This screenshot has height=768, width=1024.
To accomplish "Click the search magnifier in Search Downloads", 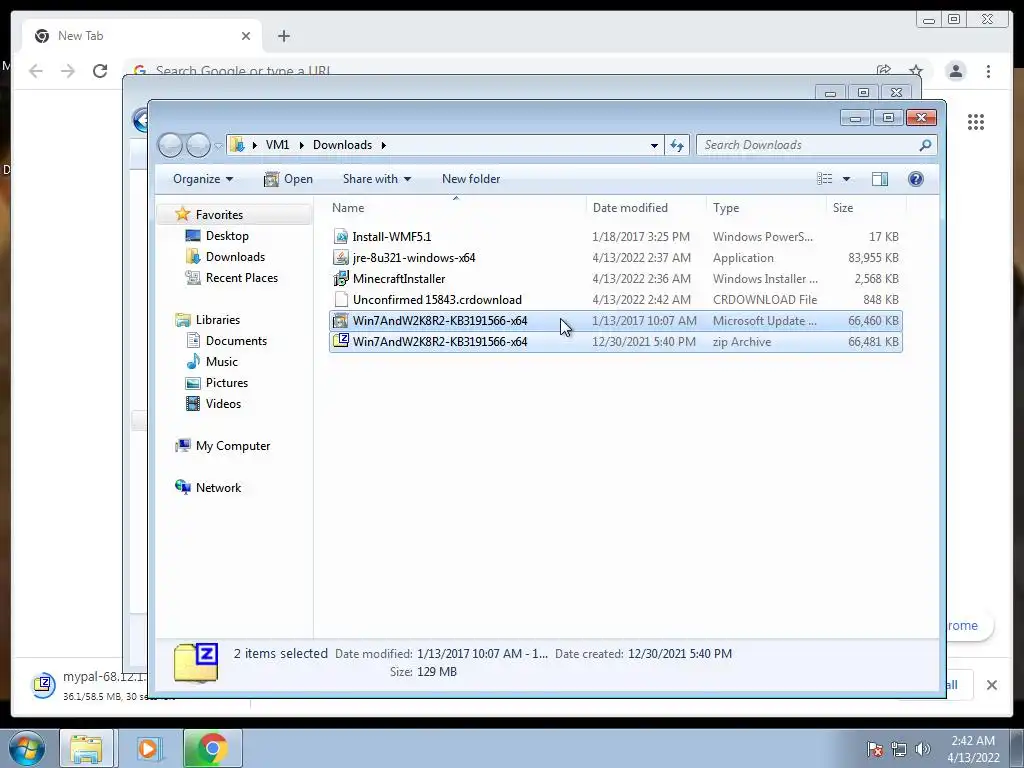I will [x=925, y=145].
